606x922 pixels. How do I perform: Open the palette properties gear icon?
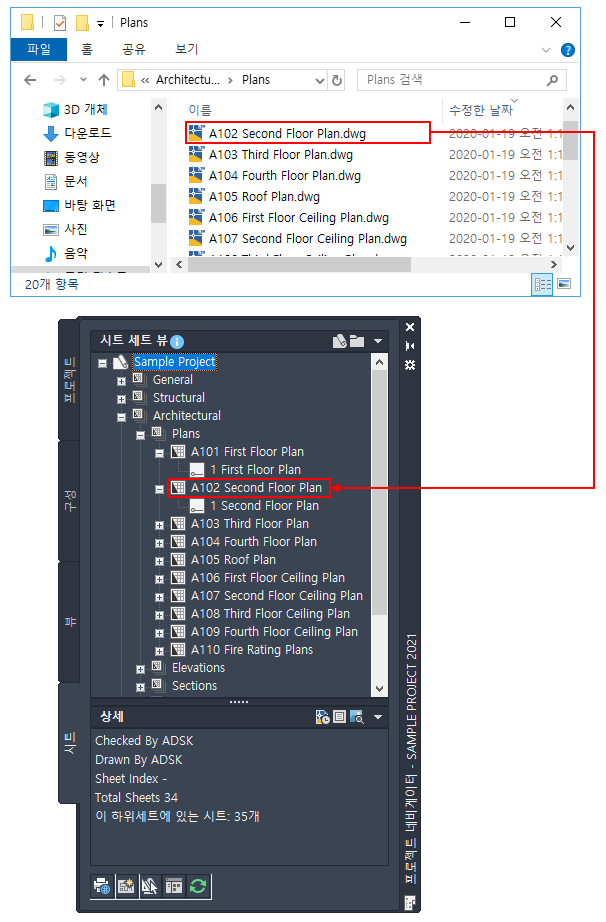pos(410,365)
